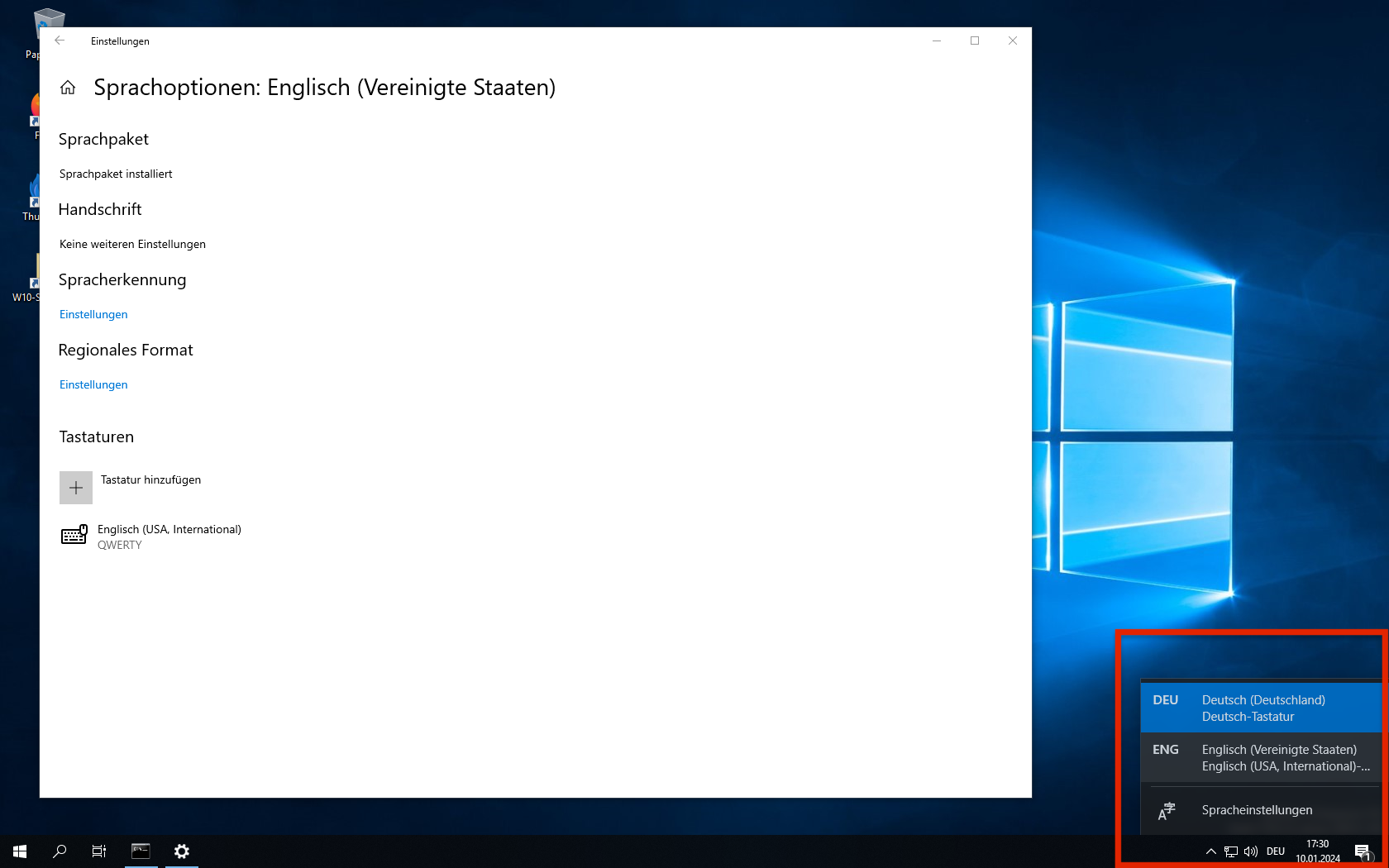Open the taskbar clock and date
This screenshot has width=1389, height=868.
pos(1318,851)
